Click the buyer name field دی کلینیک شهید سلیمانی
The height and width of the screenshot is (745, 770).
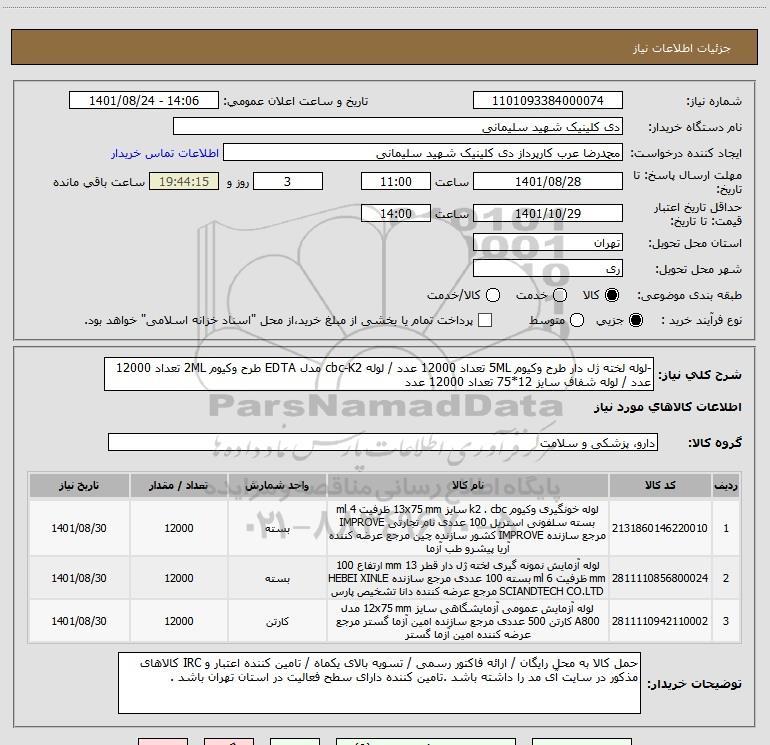click(x=398, y=127)
